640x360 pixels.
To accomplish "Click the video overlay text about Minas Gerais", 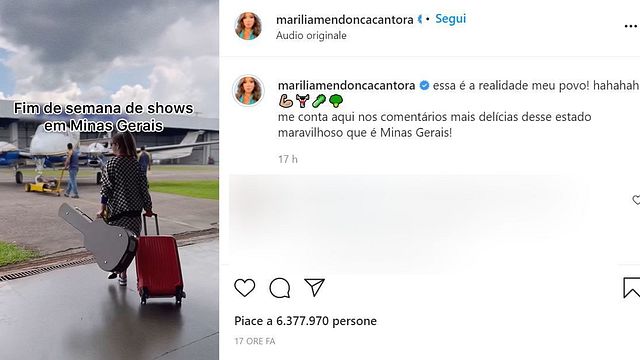I will pos(104,117).
